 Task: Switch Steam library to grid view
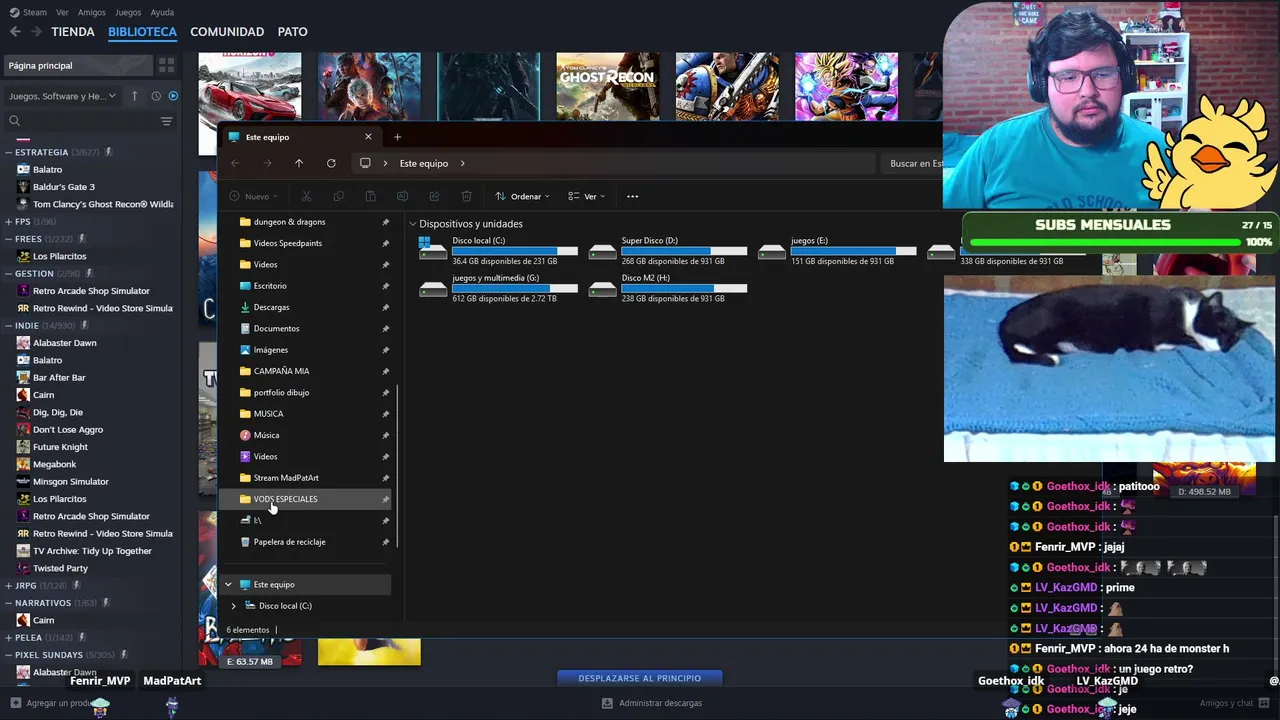click(166, 65)
